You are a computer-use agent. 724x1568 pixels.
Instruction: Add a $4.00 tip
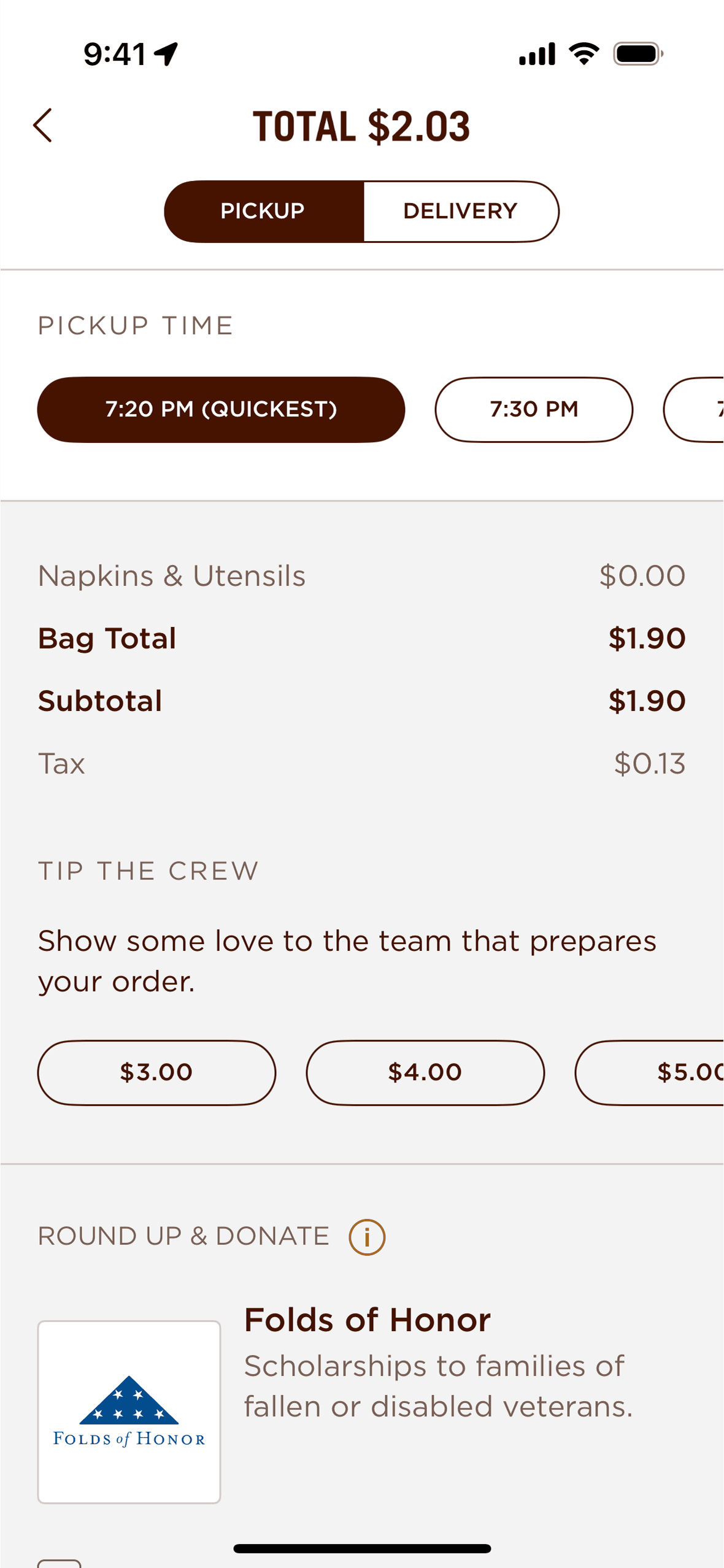pyautogui.click(x=425, y=1072)
